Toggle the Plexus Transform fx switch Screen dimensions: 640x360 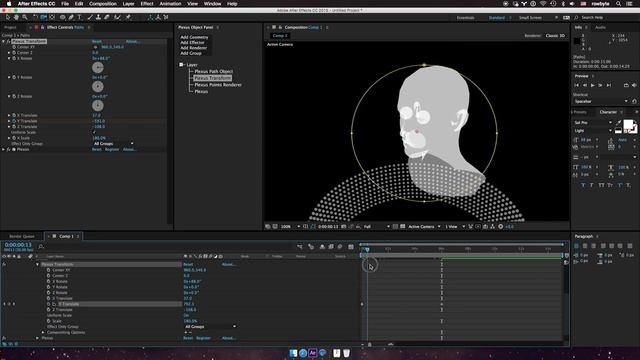pos(8,41)
